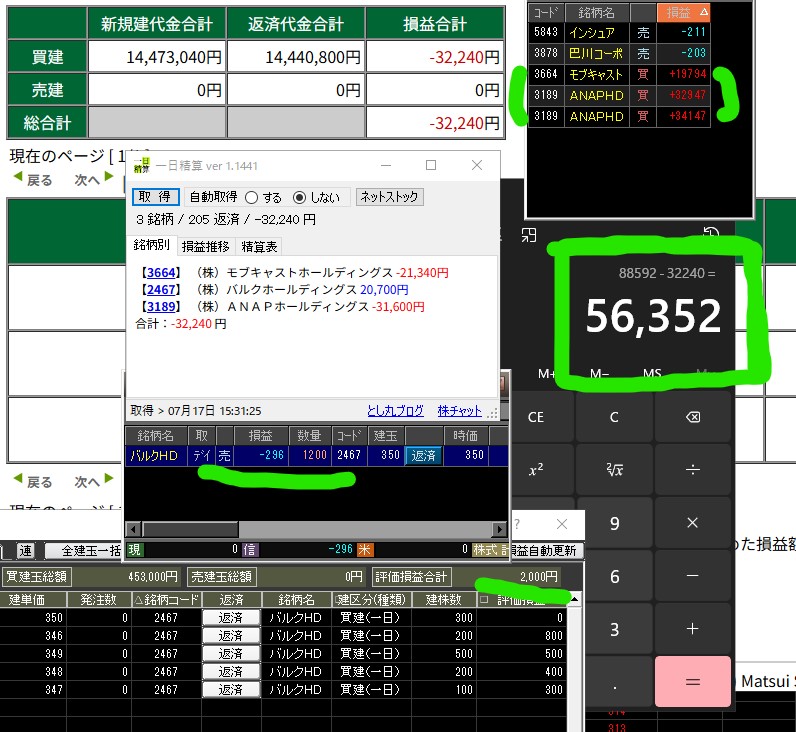Sort positions by 銘柄コード header
This screenshot has width=796, height=732.
click(167, 600)
